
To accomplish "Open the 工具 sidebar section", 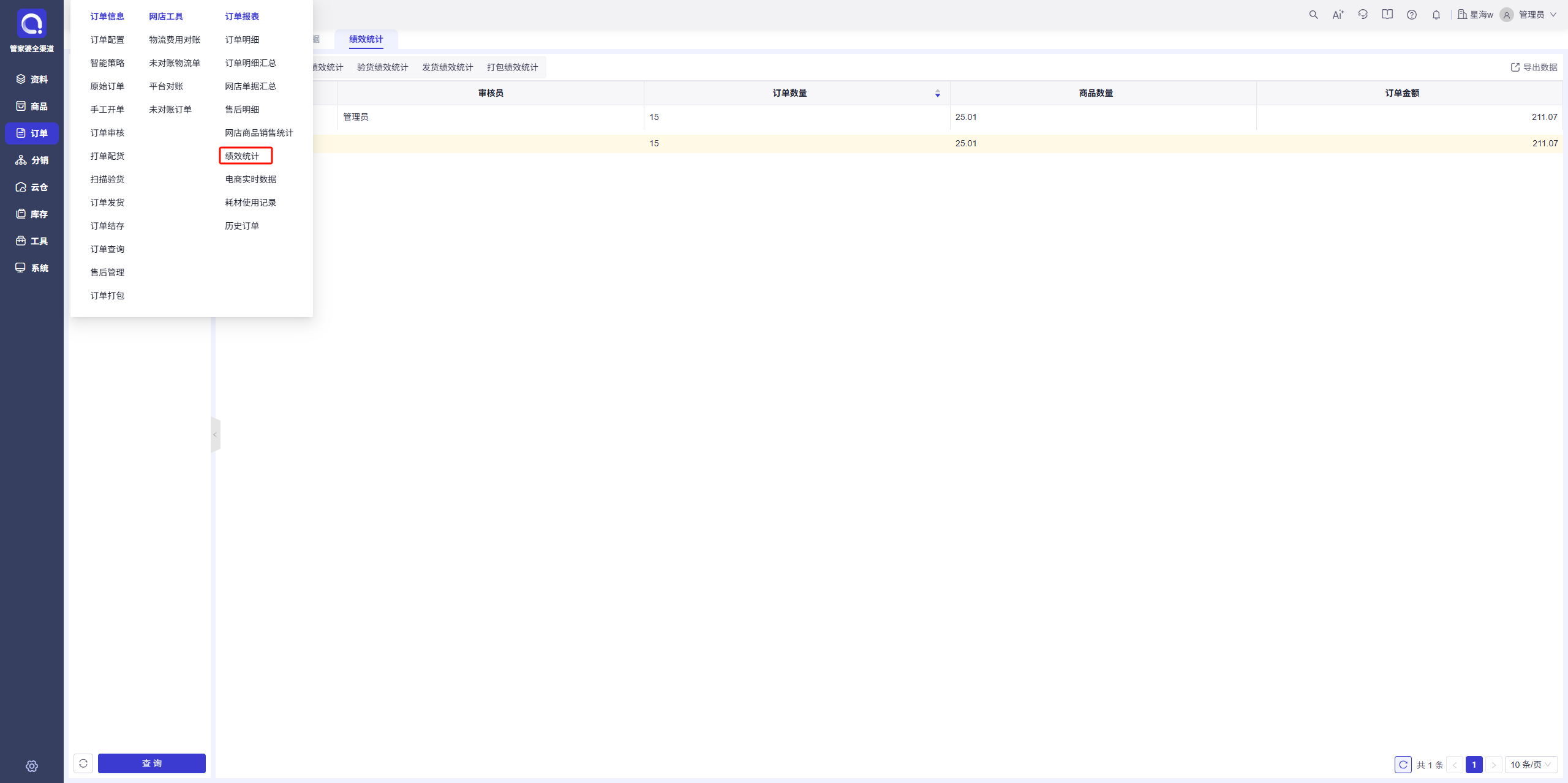I will 32,241.
